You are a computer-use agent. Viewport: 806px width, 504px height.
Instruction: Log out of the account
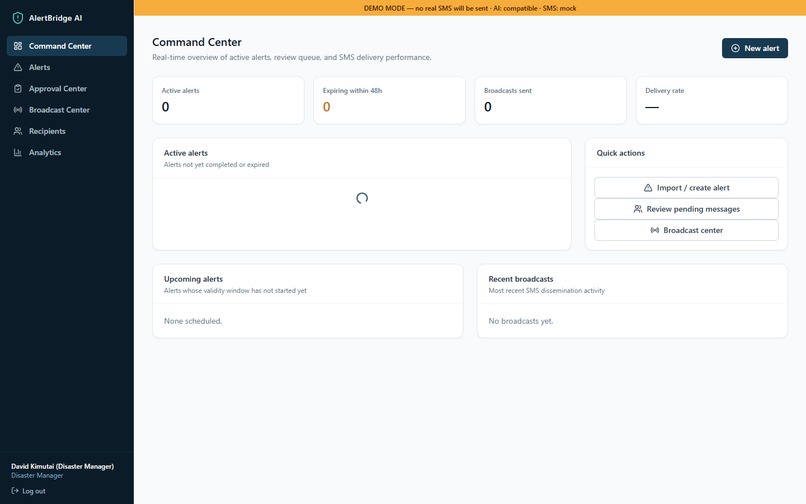pos(28,491)
